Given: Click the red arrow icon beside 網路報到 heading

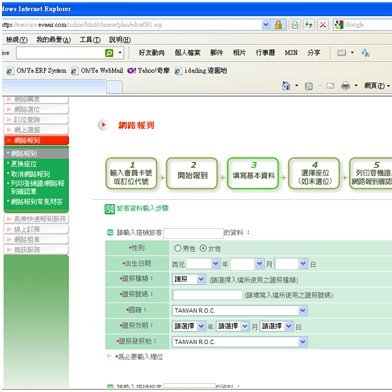Looking at the screenshot, I should coord(103,125).
